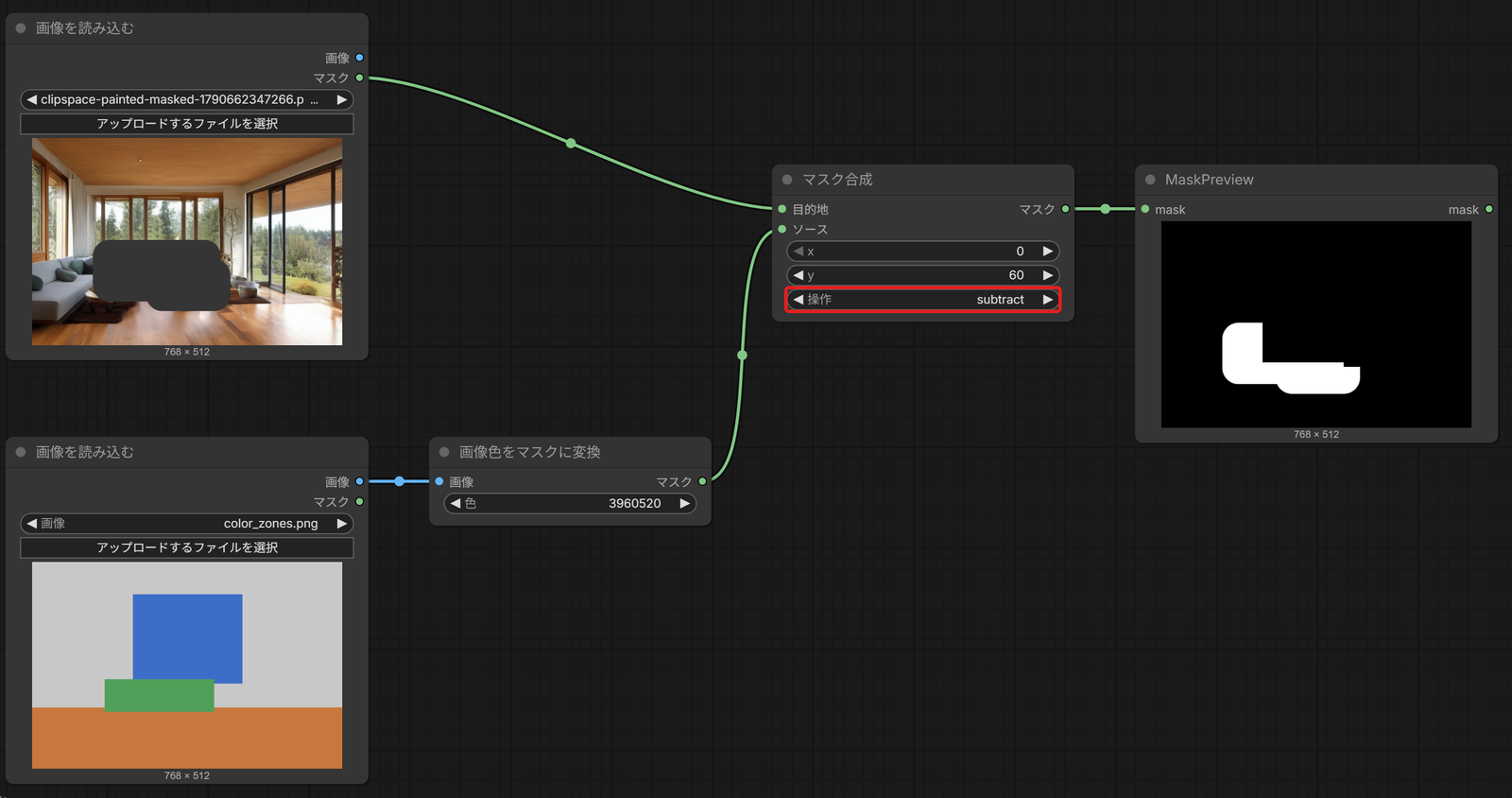The width and height of the screenshot is (1512, 798).
Task: Click the title dot of the color_zones.png loader node
Action: coord(21,452)
